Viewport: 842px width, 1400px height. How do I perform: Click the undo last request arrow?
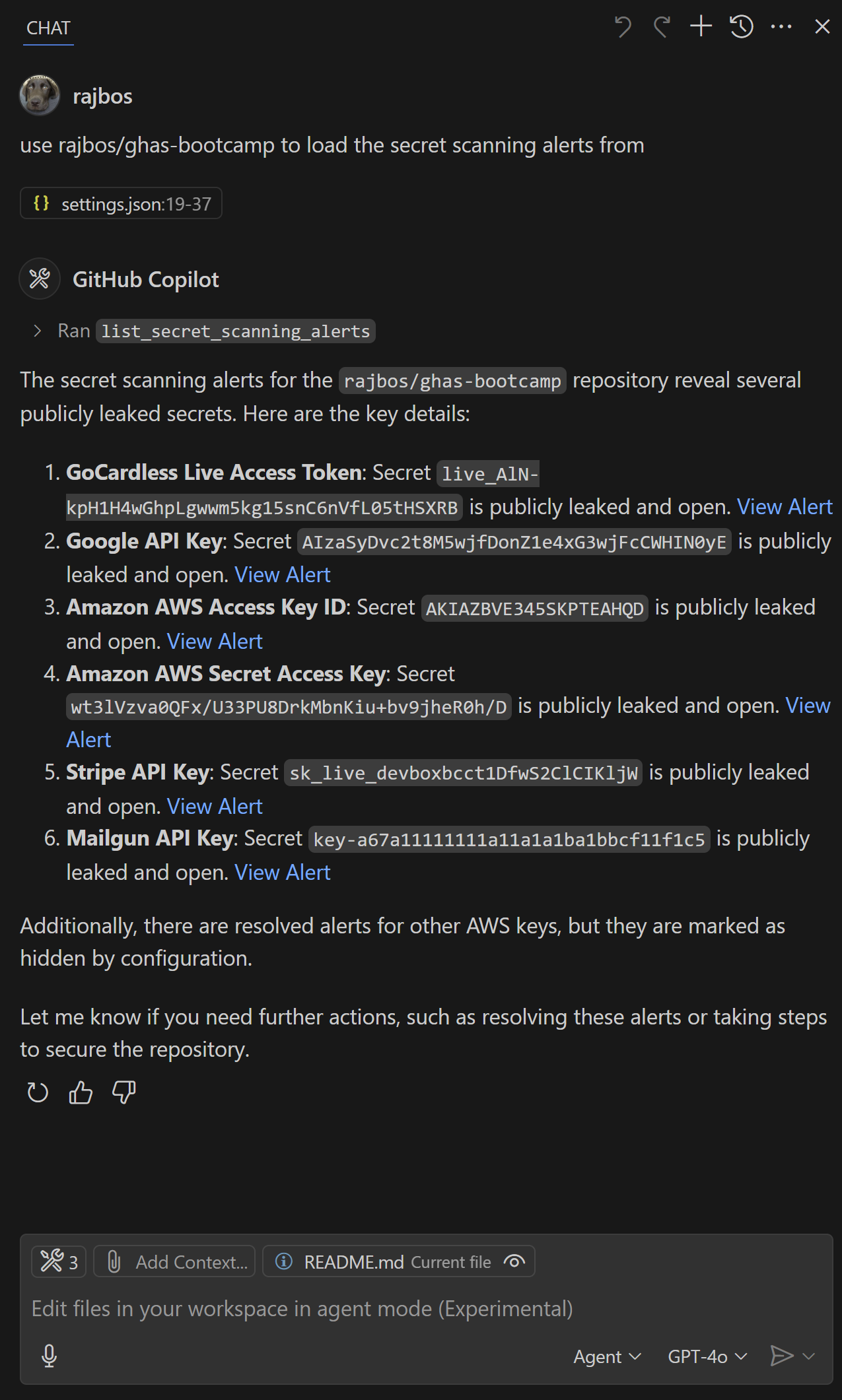click(623, 27)
